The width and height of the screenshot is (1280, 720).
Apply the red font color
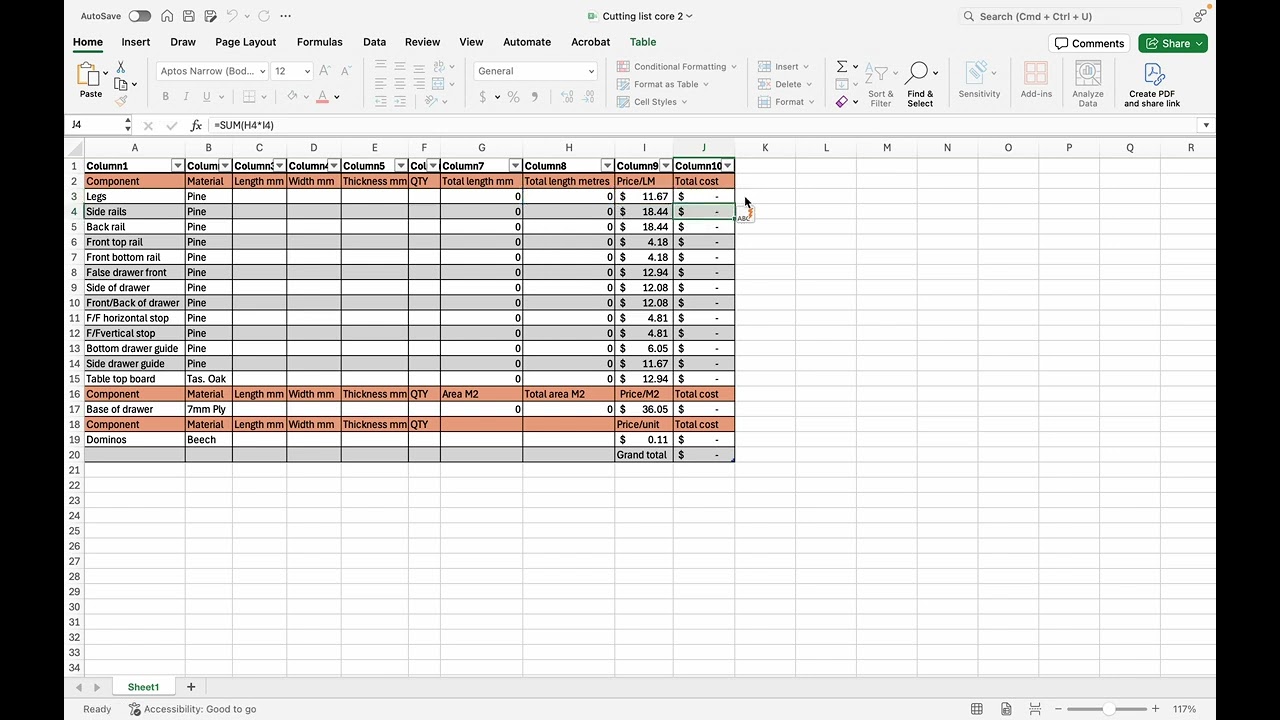322,97
